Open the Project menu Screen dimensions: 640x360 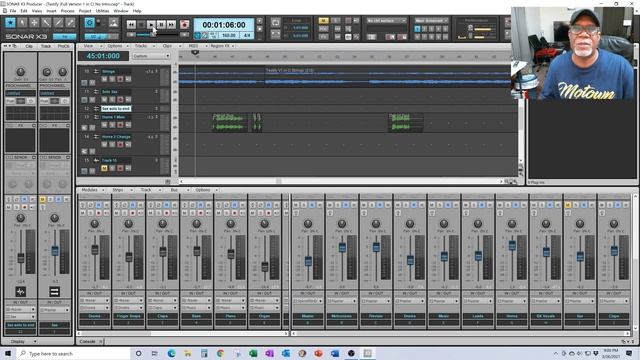(85, 11)
